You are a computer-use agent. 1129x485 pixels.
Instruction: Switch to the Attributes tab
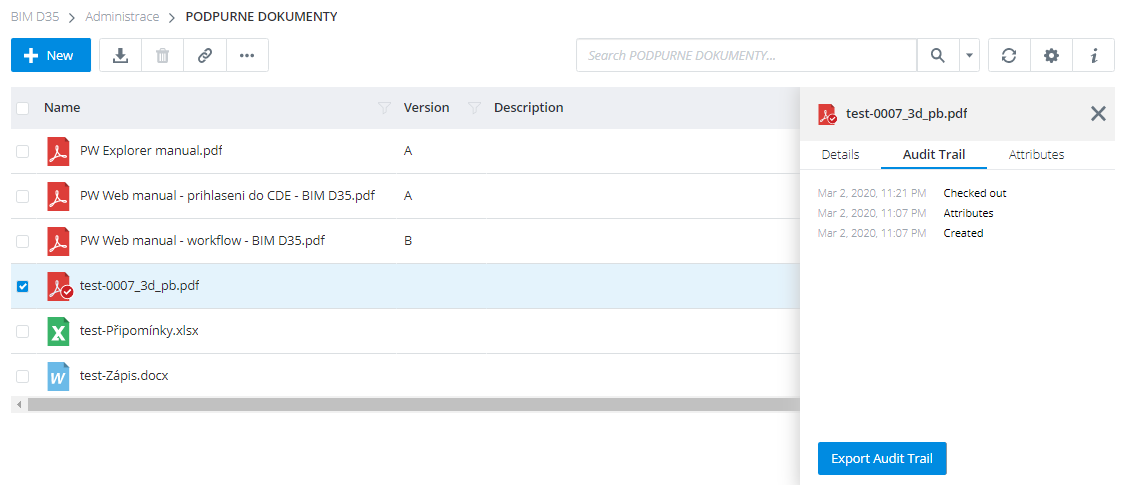1036,155
